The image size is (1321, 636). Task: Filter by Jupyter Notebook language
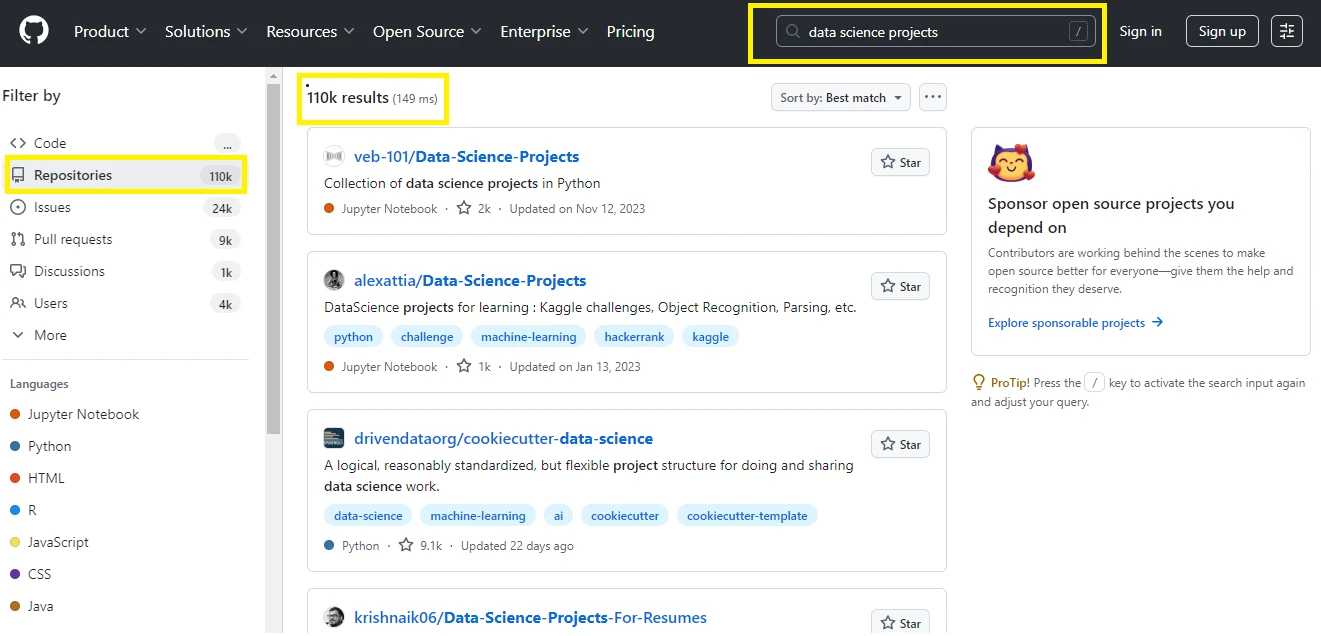[74, 414]
